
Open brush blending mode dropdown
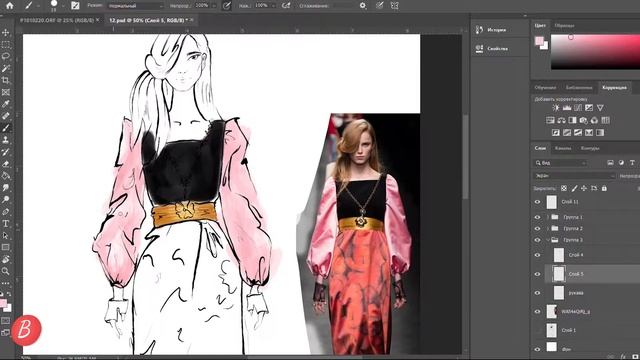click(x=136, y=6)
